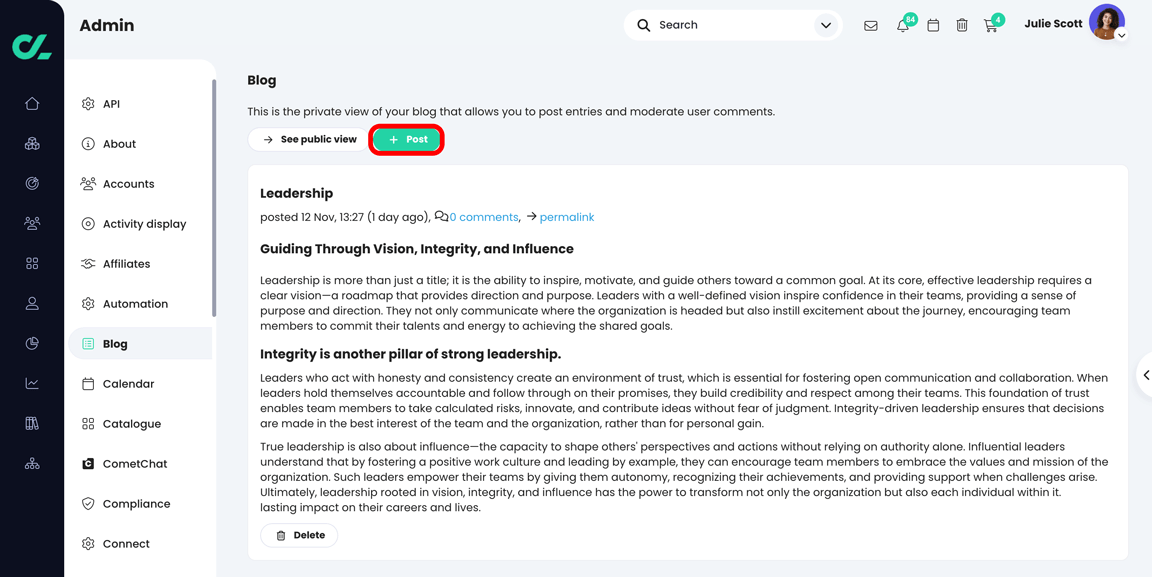Open the grid apps icon in sidebar
The image size is (1152, 577).
31,263
